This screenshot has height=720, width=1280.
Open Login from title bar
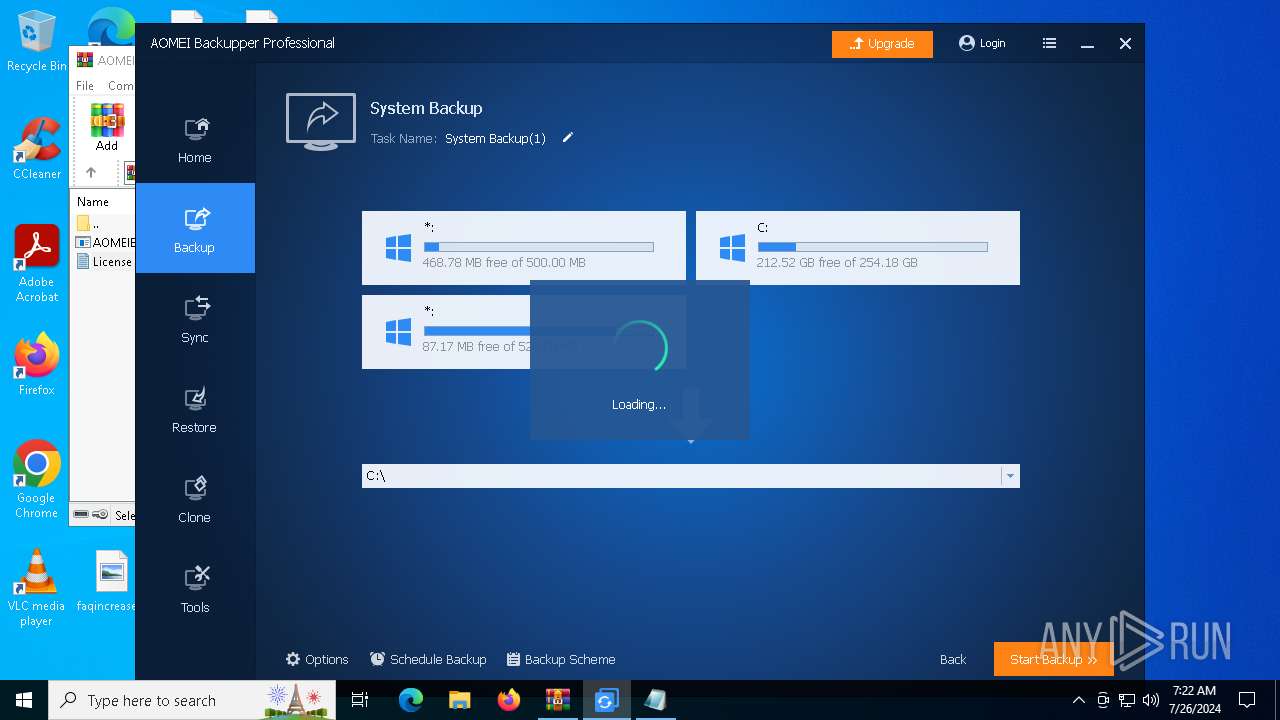982,43
